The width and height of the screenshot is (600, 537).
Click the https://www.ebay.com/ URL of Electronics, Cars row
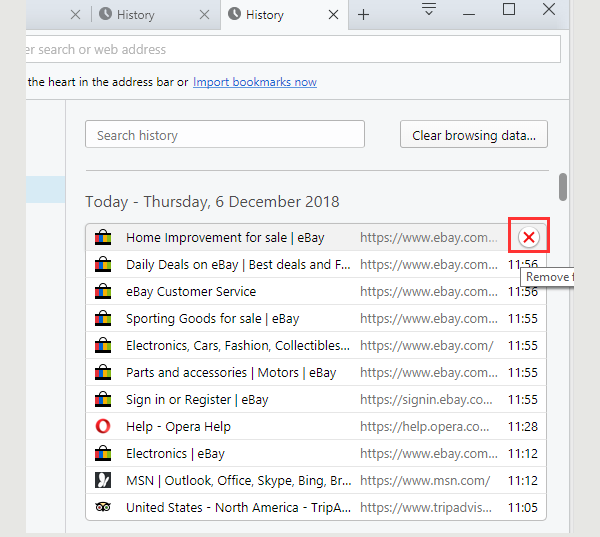(x=427, y=346)
